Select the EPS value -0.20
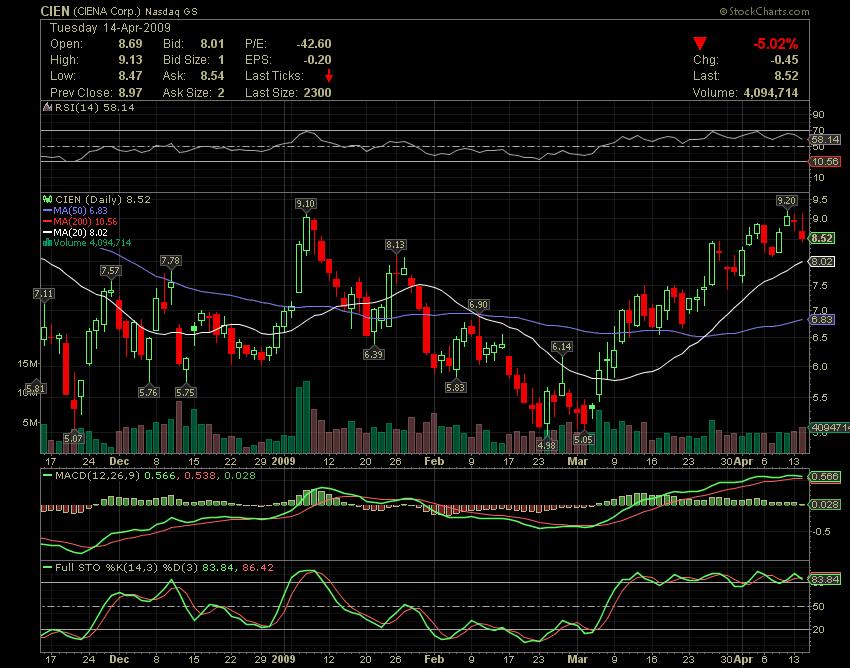Screen dimensions: 850x668 (317, 60)
